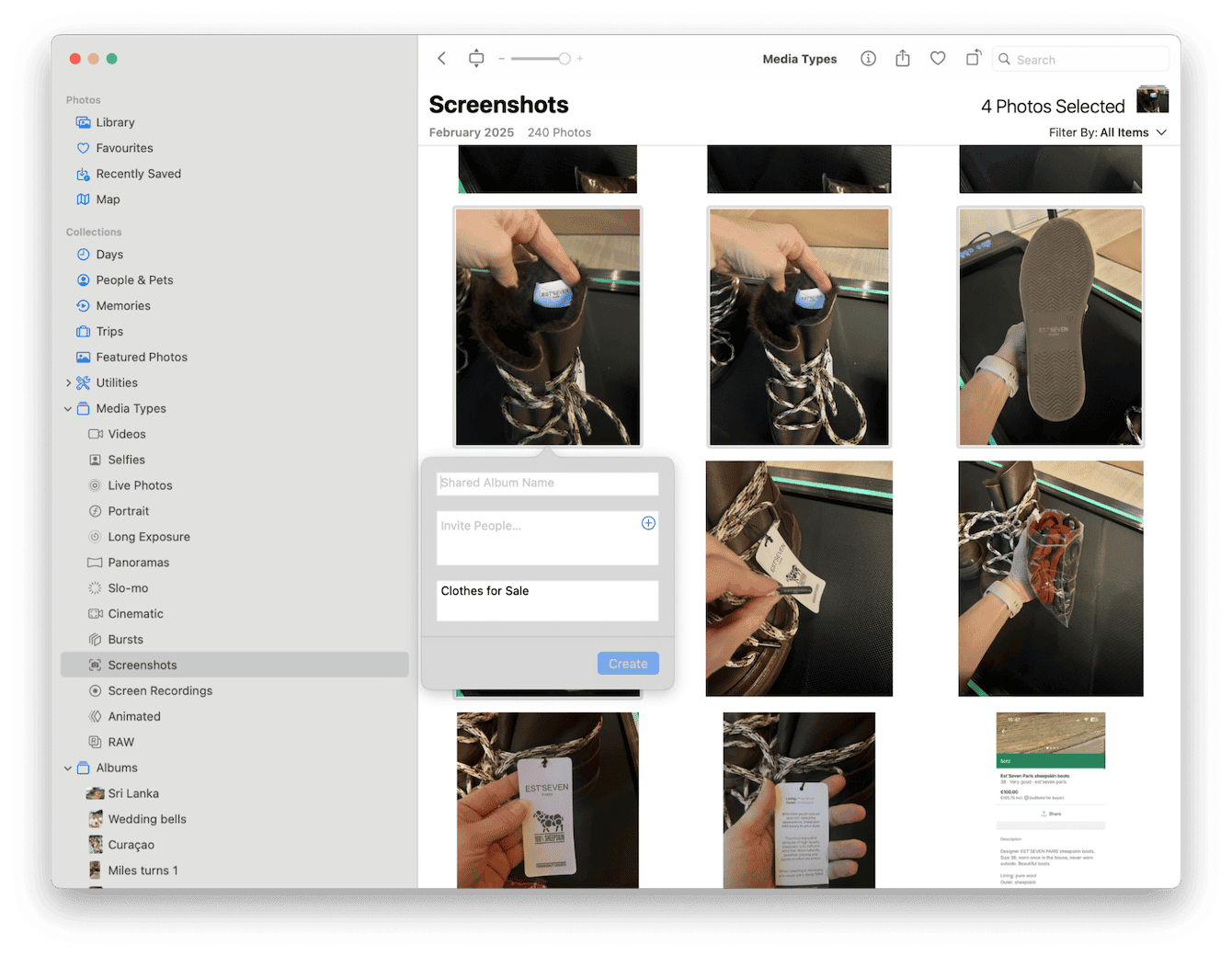Select the shoe sole screenshot thumbnail

pyautogui.click(x=1050, y=326)
